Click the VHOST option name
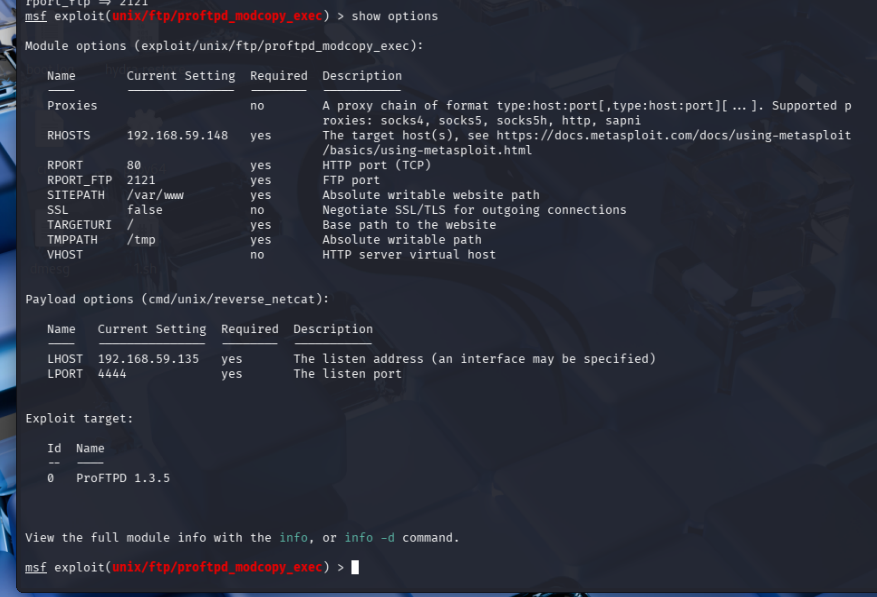This screenshot has width=877, height=597. coord(65,255)
